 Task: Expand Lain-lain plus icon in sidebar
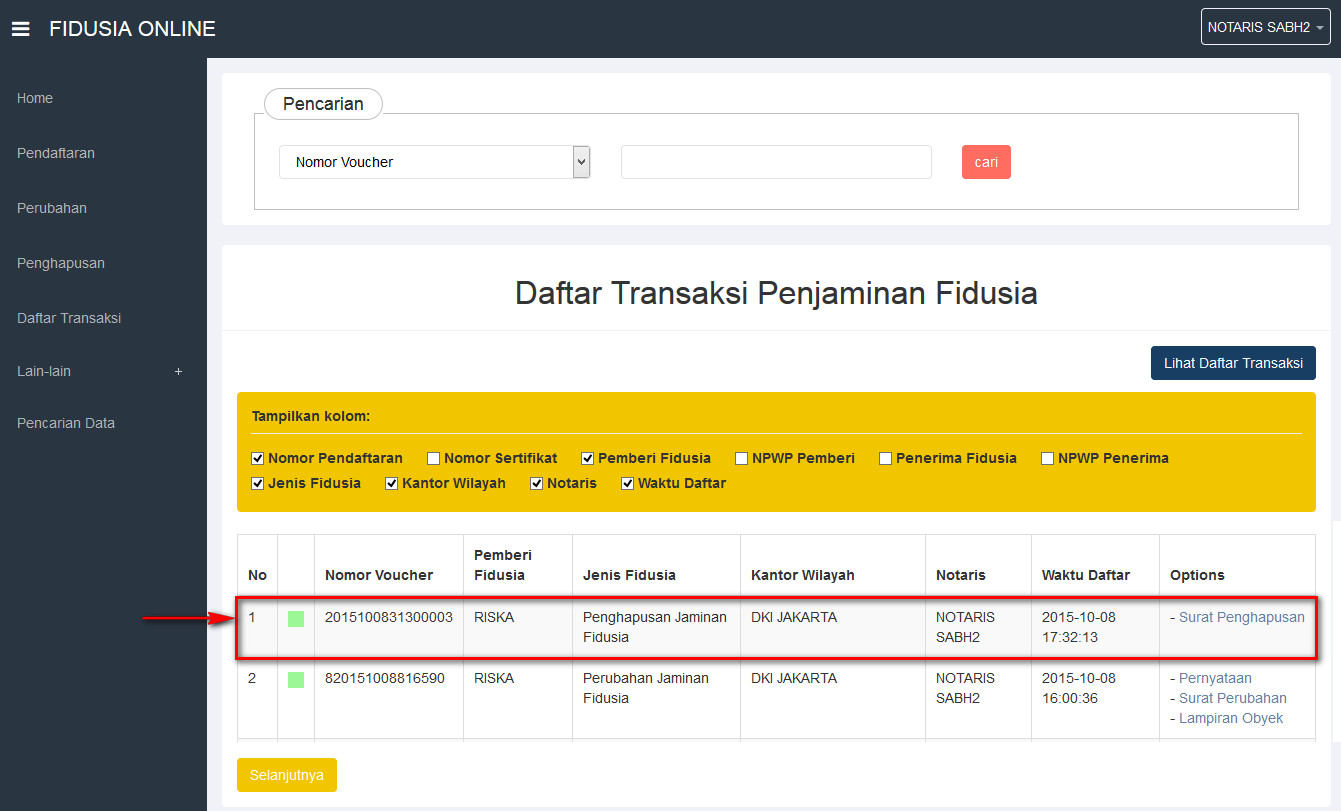[178, 371]
